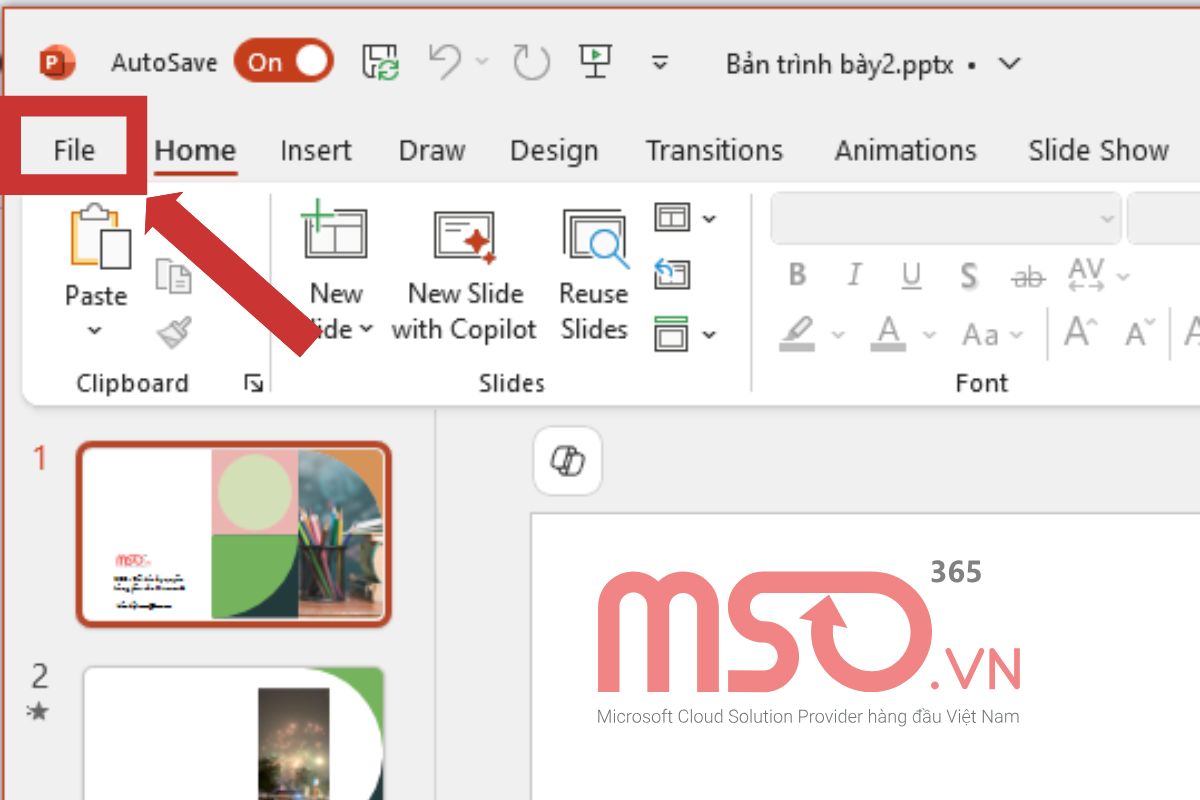Click the Change Case Aa icon
Image resolution: width=1200 pixels, height=800 pixels.
tap(981, 334)
